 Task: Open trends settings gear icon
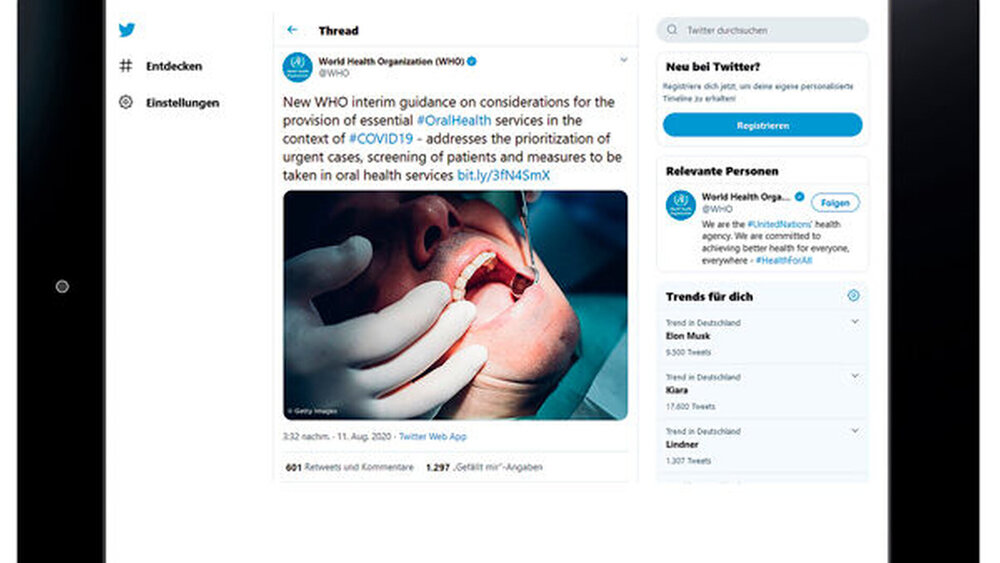pos(853,296)
